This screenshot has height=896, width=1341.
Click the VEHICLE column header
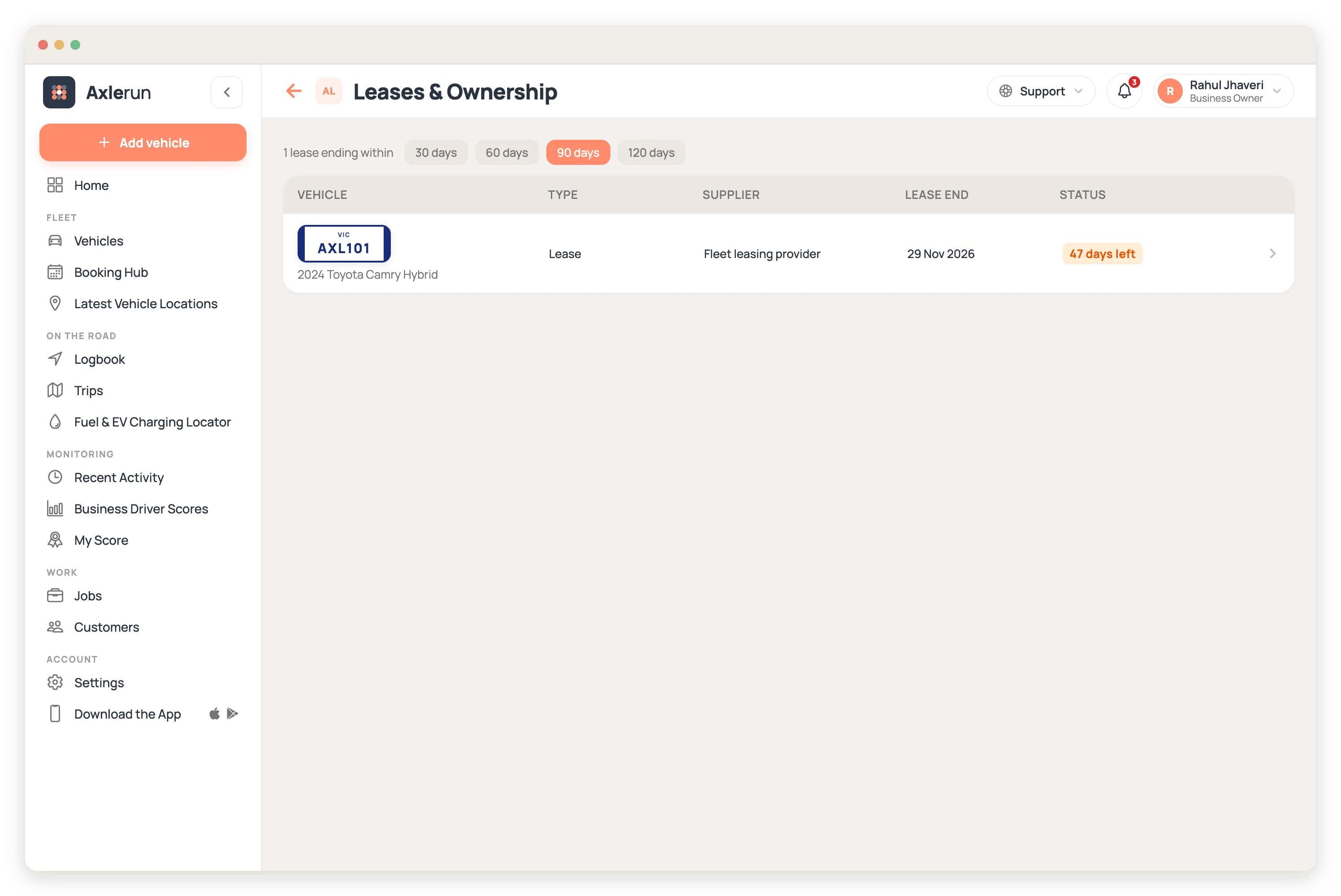click(x=322, y=195)
